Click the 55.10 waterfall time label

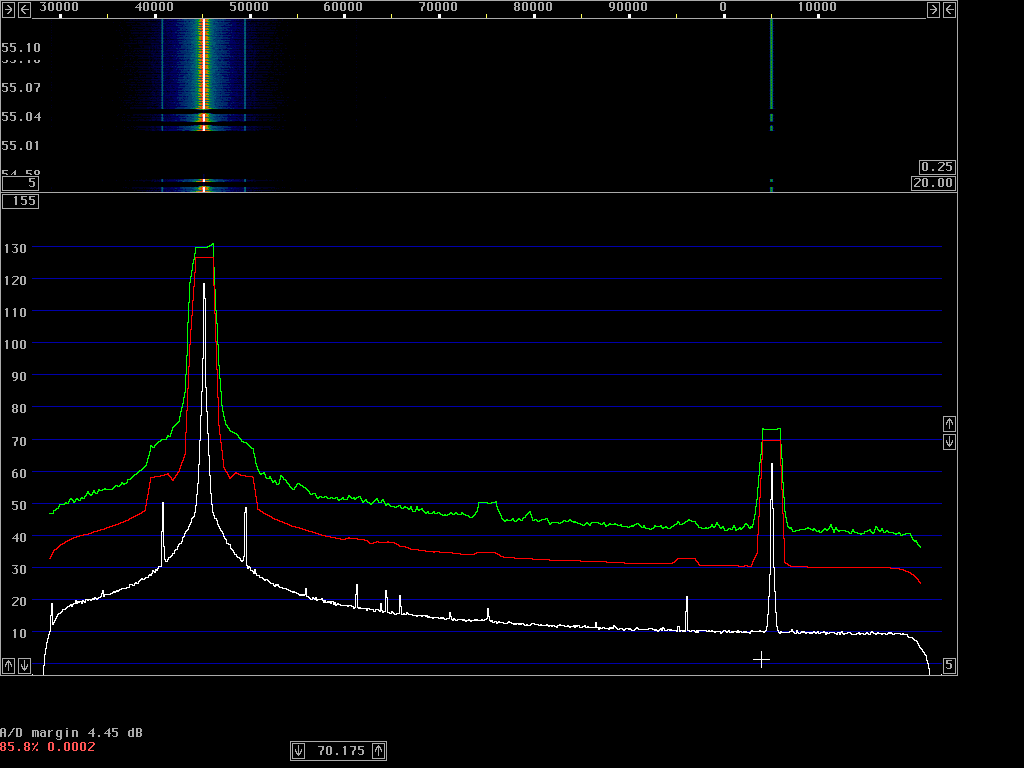(x=21, y=48)
